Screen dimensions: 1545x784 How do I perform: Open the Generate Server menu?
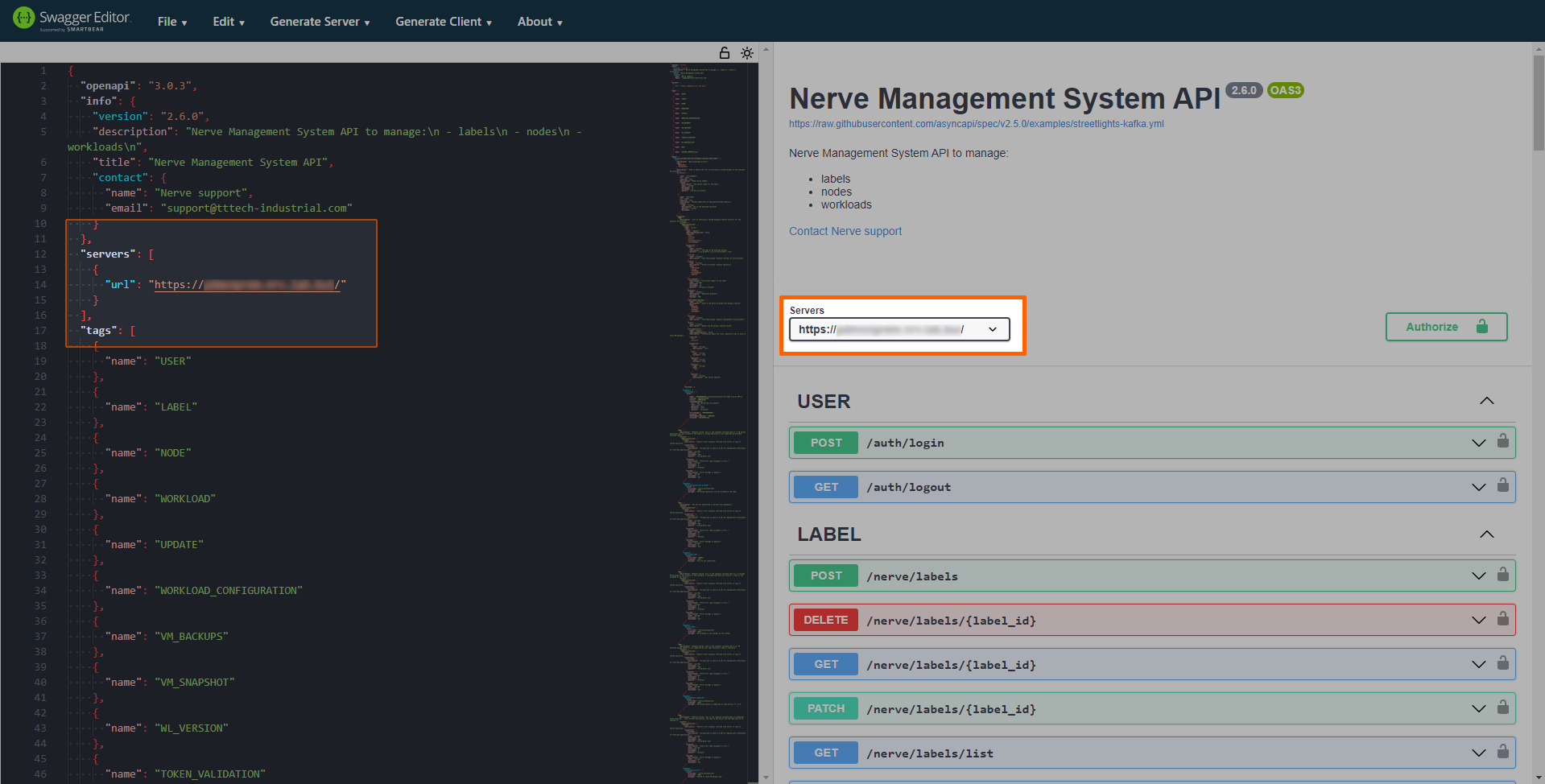click(x=320, y=22)
